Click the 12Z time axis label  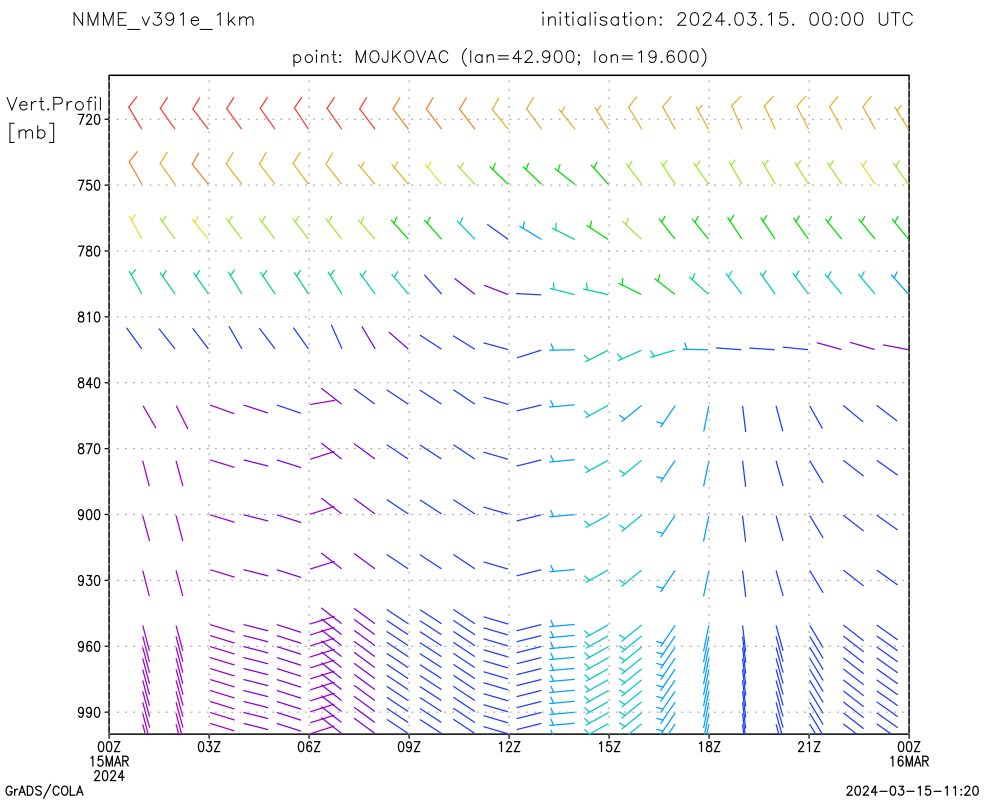click(x=509, y=747)
